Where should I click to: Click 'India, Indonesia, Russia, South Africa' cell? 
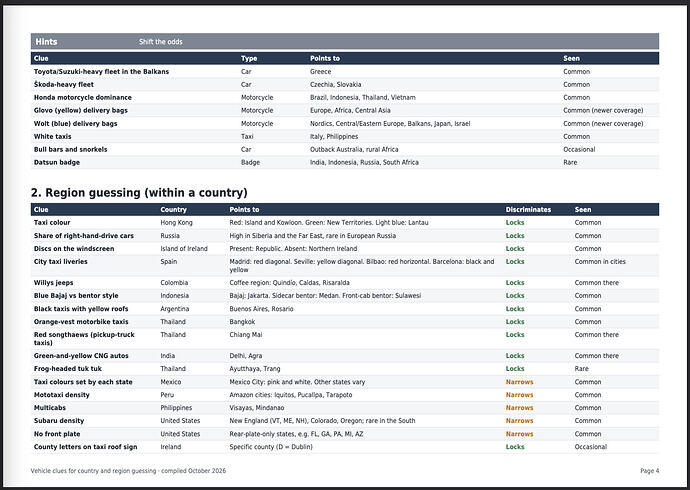click(364, 162)
